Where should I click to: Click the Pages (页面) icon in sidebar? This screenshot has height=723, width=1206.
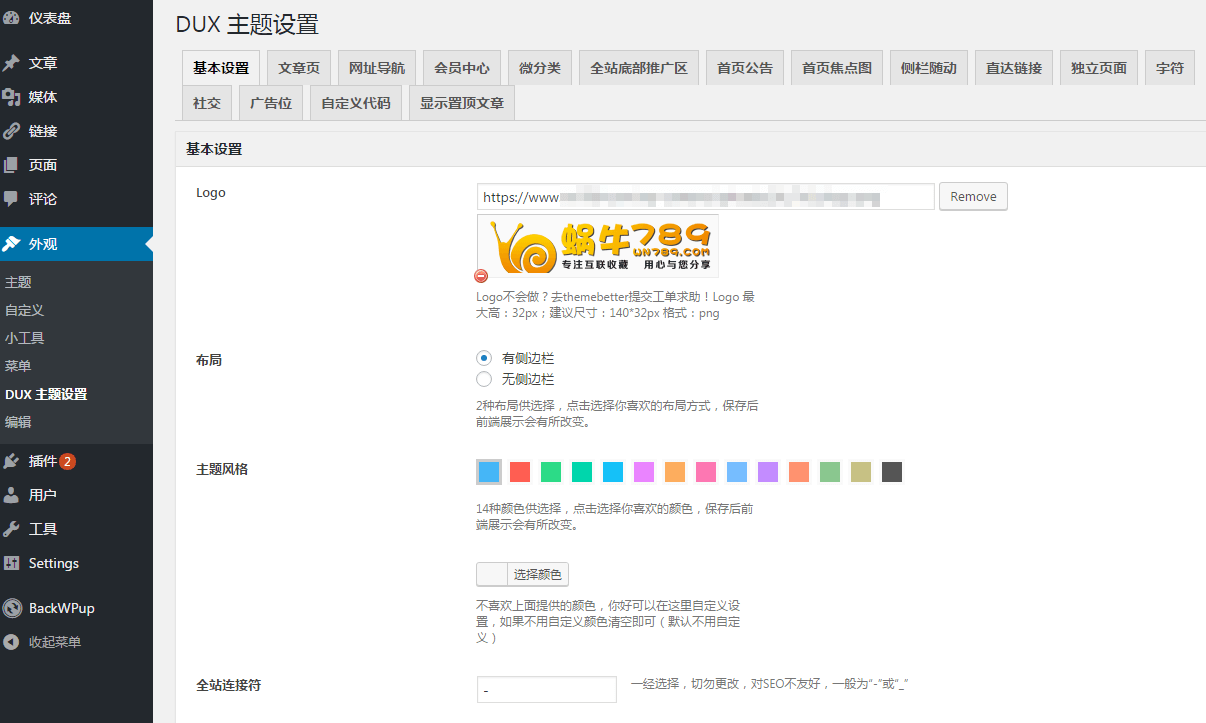(11, 165)
